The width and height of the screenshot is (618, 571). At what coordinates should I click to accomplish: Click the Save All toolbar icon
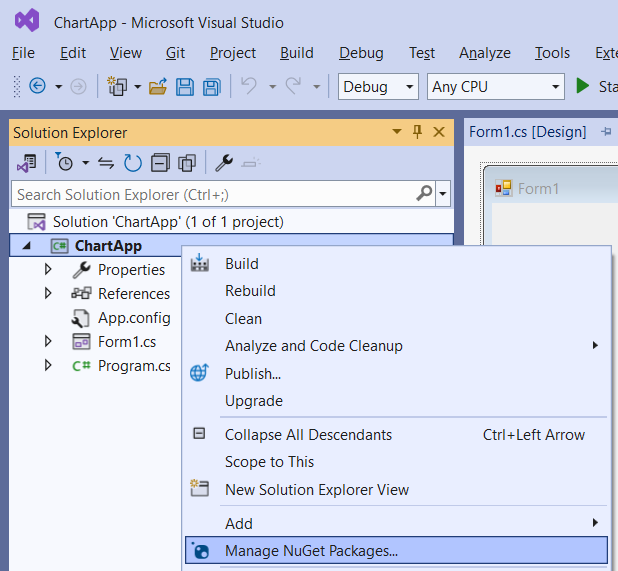click(x=212, y=87)
